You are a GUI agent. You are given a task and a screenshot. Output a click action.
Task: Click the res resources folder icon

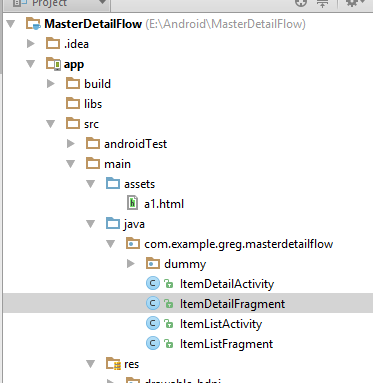tap(113, 364)
